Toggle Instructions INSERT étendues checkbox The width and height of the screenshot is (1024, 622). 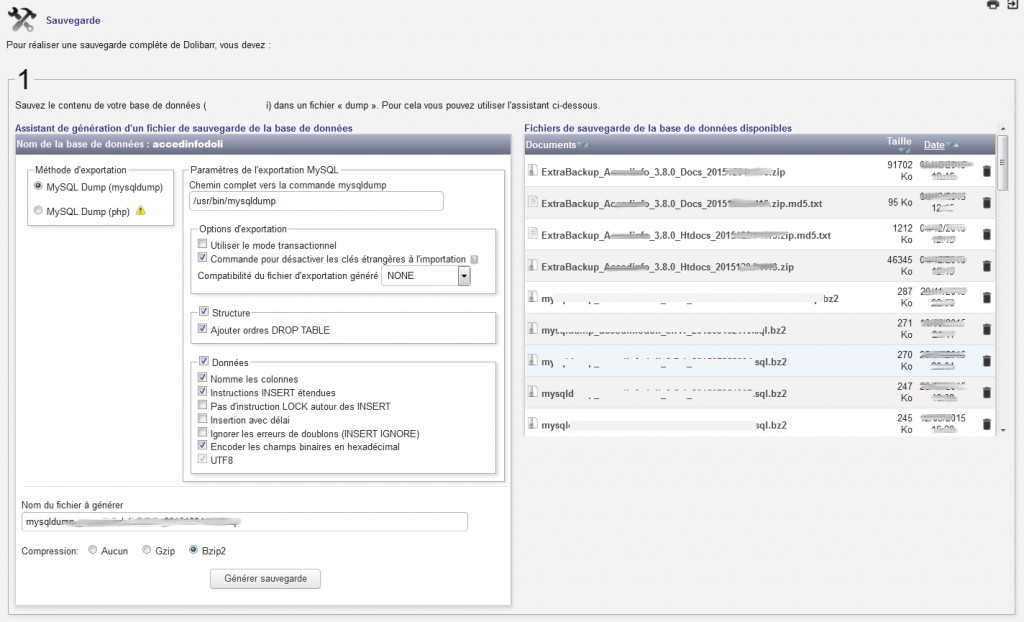[x=202, y=391]
